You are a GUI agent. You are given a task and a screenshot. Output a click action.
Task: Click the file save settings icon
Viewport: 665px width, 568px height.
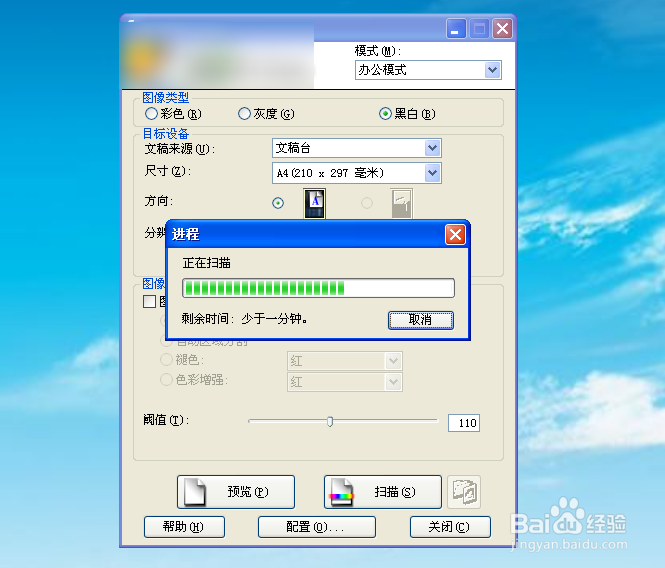[464, 492]
